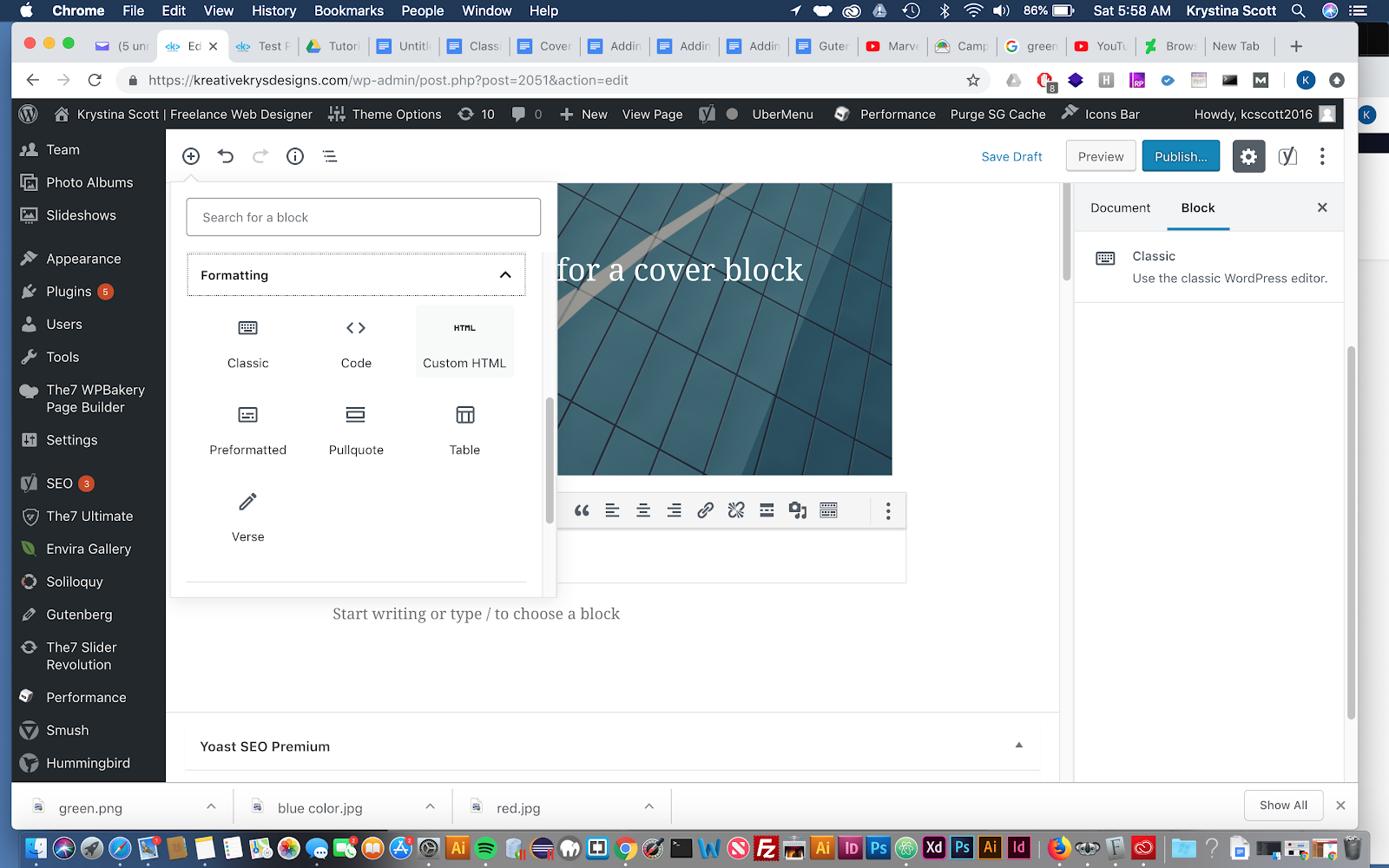Insert Read More tag icon
This screenshot has width=1389, height=868.
coord(767,510)
